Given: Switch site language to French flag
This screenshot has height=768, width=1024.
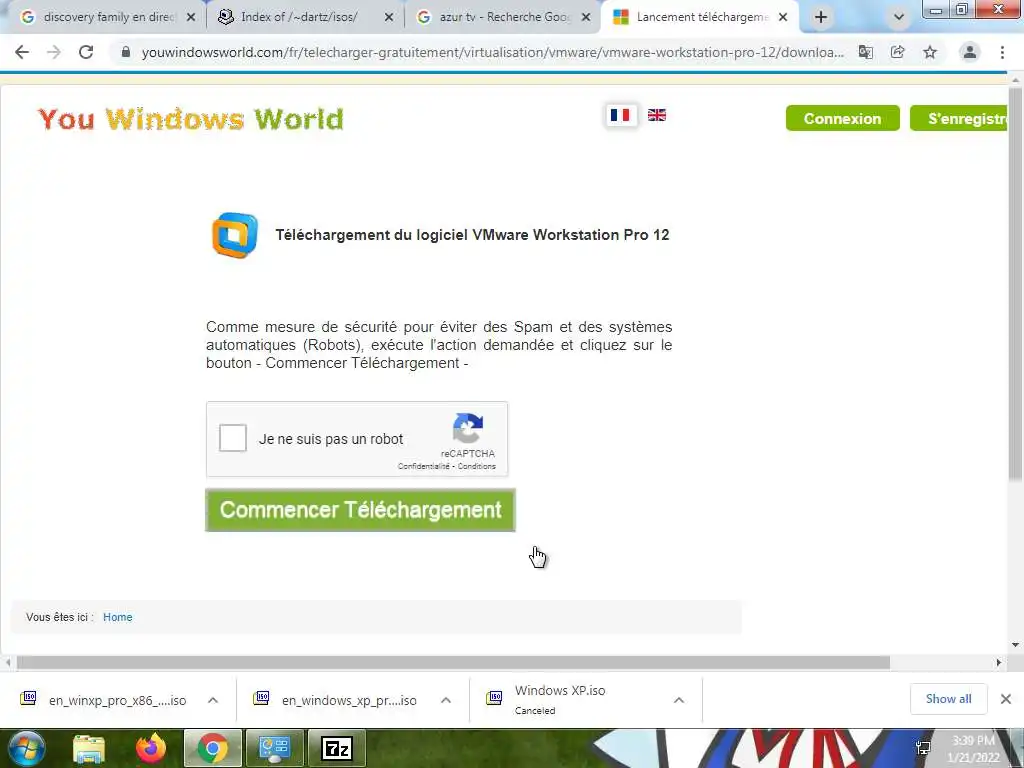Looking at the screenshot, I should click(620, 115).
